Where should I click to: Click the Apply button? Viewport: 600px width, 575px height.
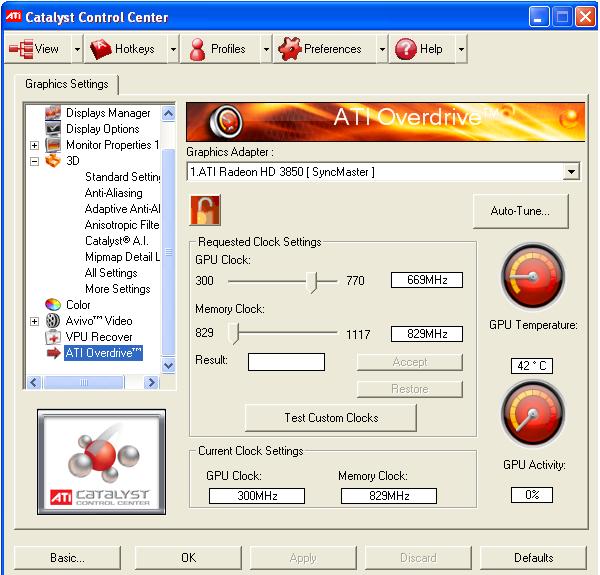(x=303, y=558)
